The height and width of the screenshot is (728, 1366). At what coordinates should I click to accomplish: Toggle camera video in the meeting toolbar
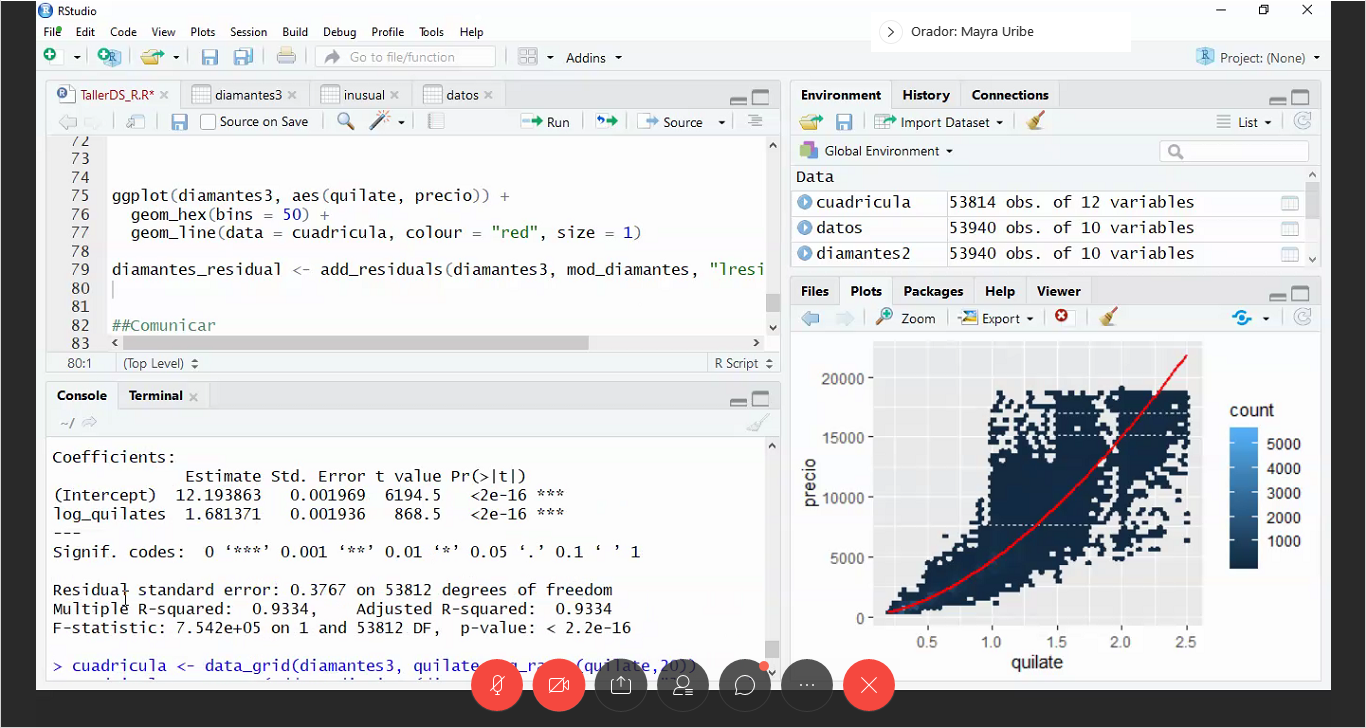558,685
